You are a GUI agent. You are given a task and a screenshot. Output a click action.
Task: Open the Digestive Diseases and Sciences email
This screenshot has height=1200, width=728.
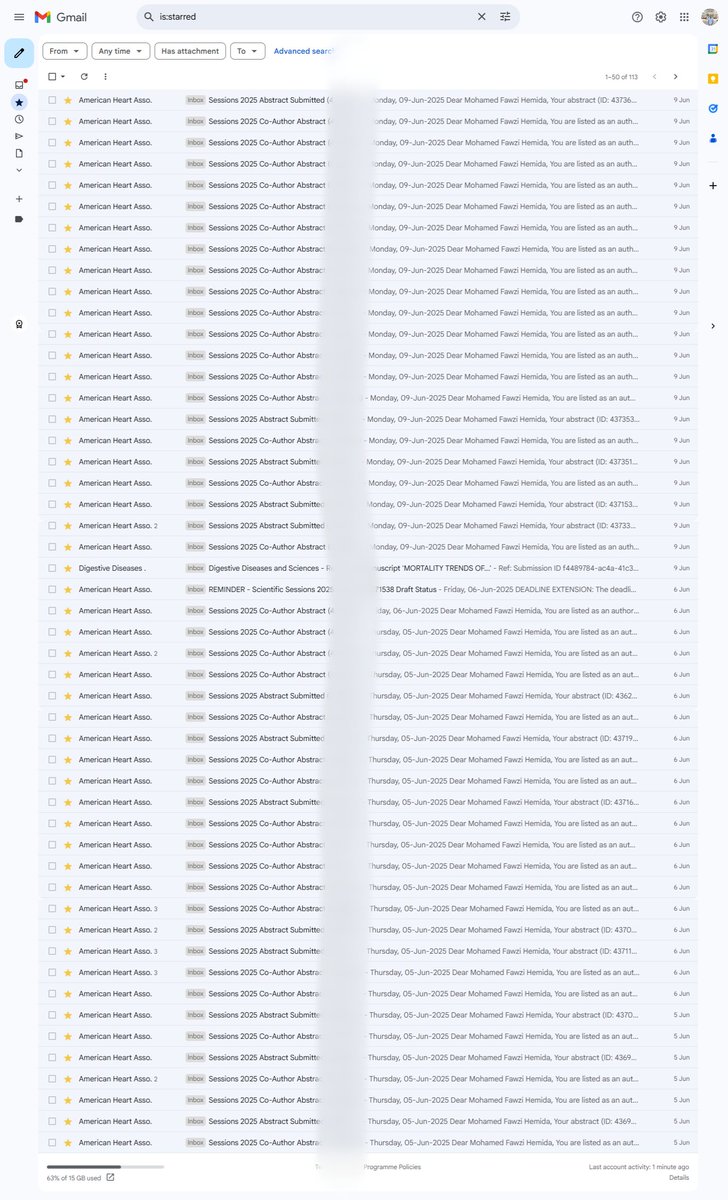[x=368, y=568]
